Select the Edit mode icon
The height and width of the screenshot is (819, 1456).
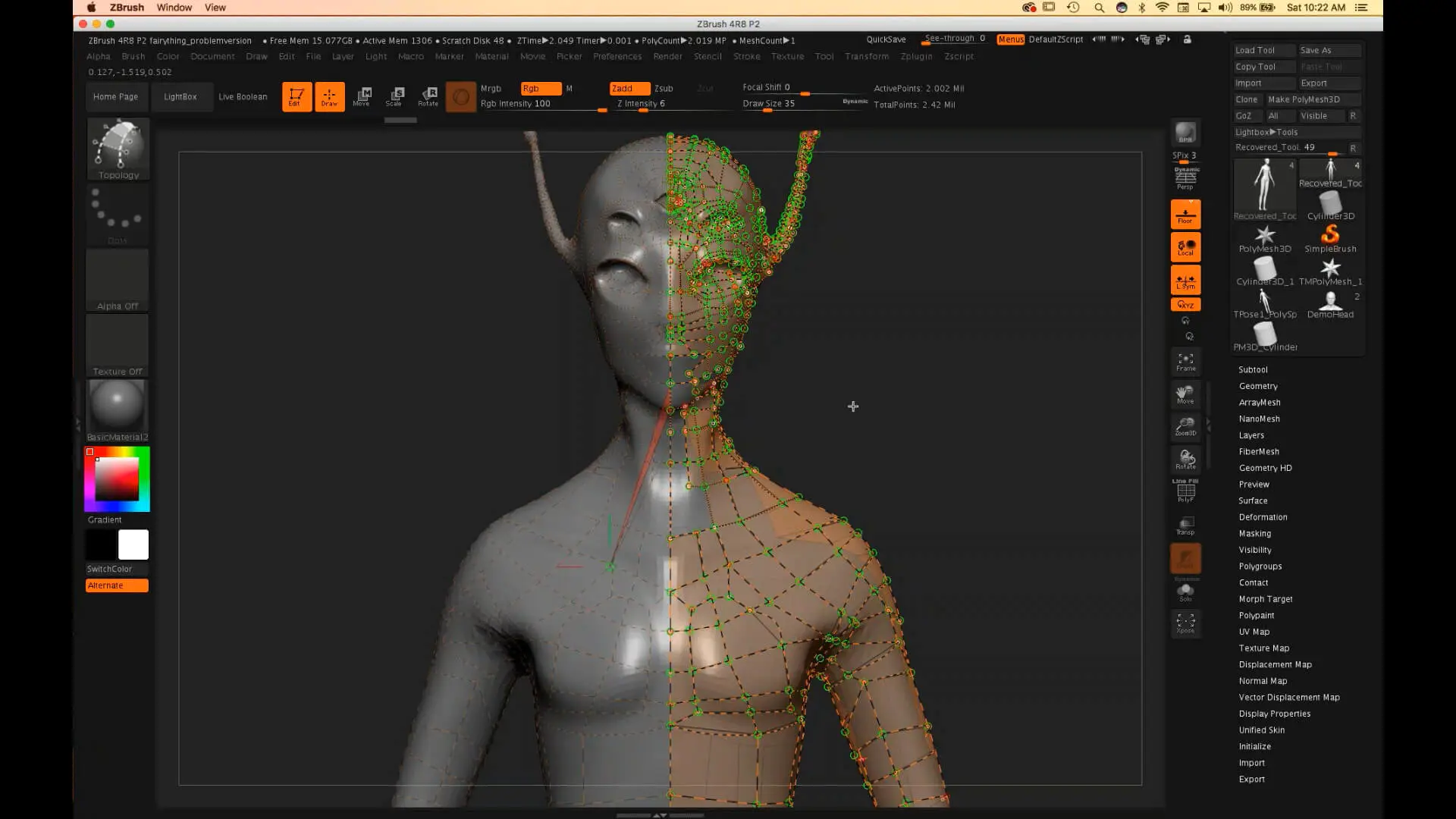(x=297, y=96)
